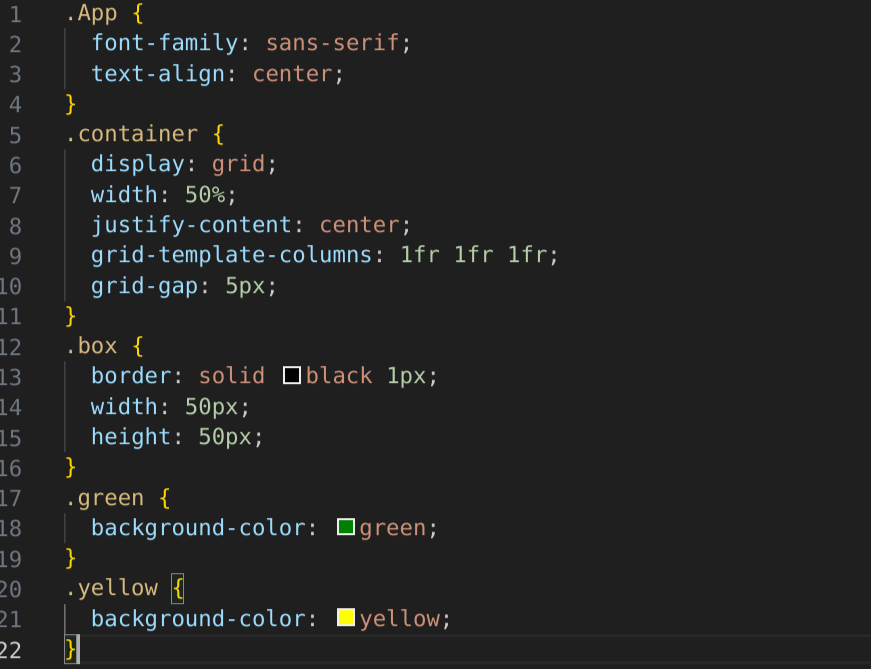
Task: Click the grid-template-columns property
Action: tap(232, 255)
